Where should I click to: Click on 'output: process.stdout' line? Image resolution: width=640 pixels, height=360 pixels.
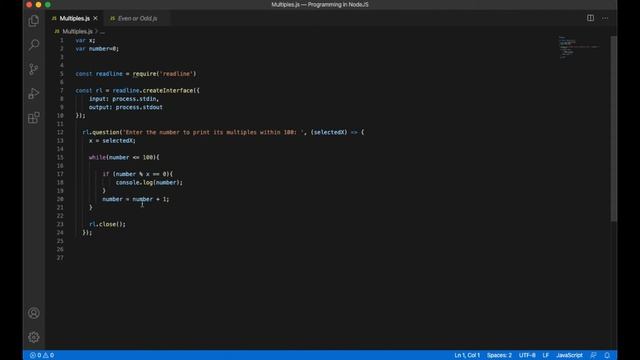pos(126,107)
